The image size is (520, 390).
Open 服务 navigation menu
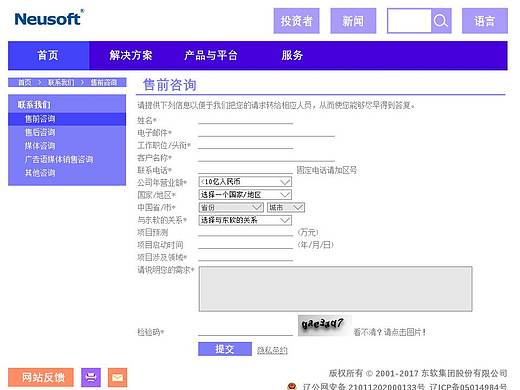click(292, 55)
